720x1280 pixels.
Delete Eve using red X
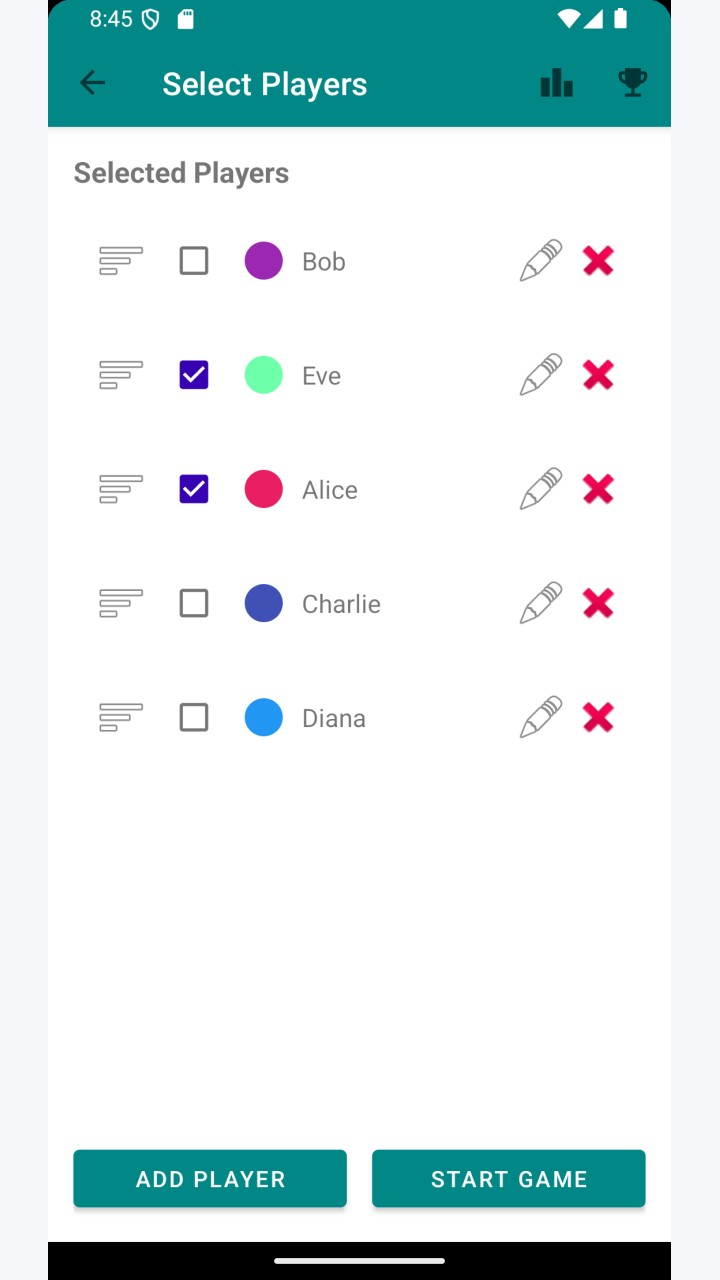tap(598, 375)
